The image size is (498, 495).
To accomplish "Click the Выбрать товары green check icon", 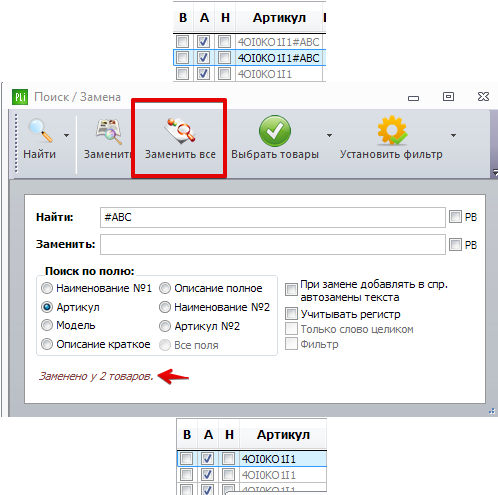I will coord(275,131).
